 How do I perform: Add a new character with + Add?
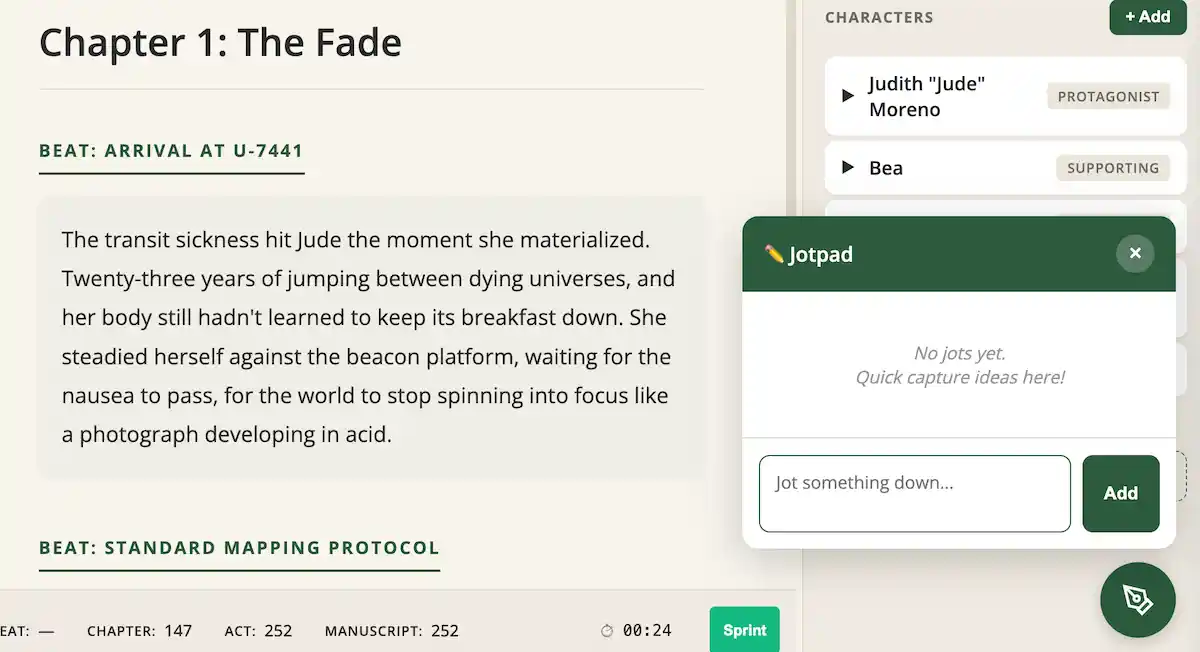[x=1147, y=17]
